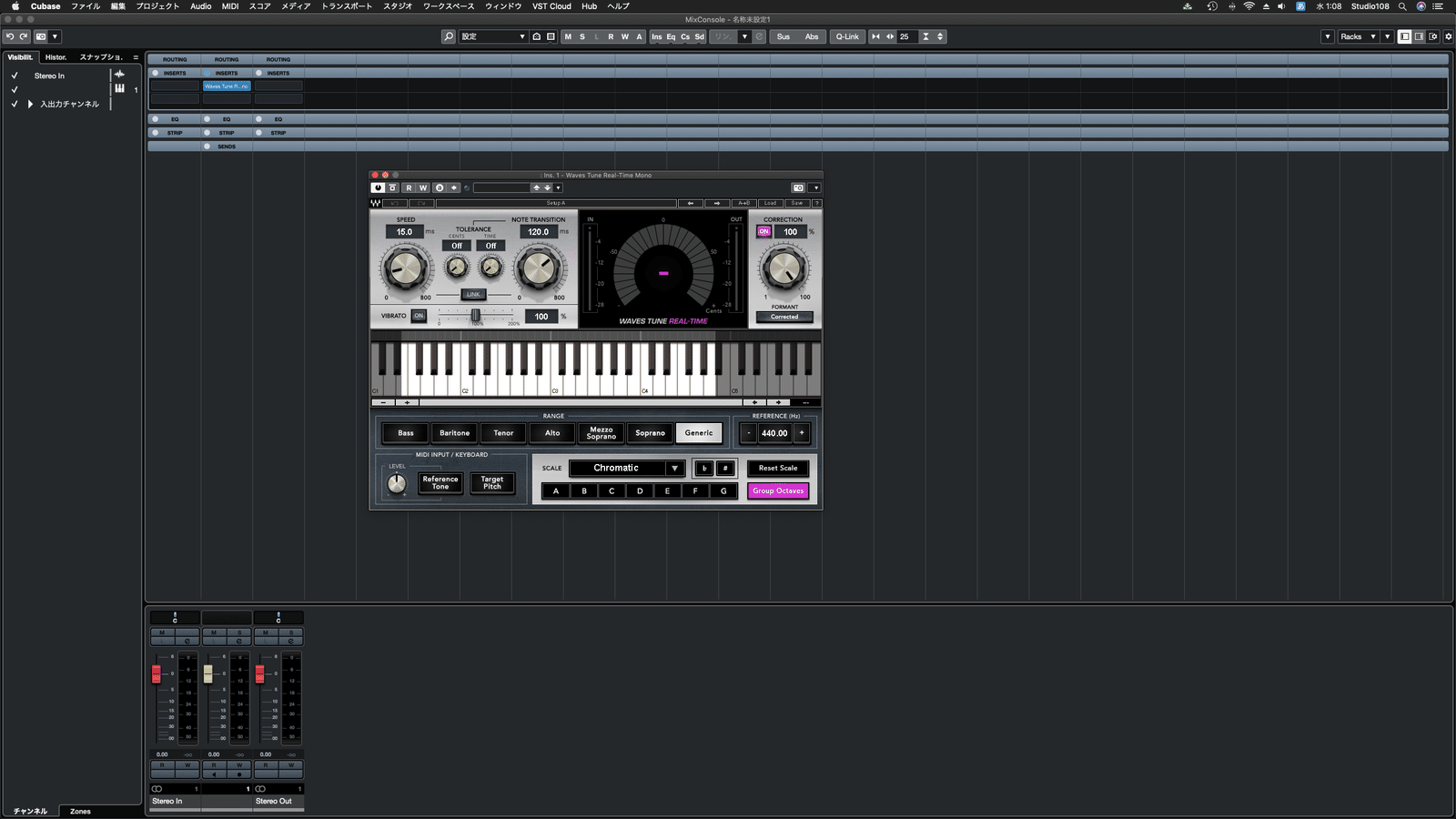Image resolution: width=1456 pixels, height=819 pixels.
Task: Click the plugin W write automation button
Action: (x=423, y=187)
